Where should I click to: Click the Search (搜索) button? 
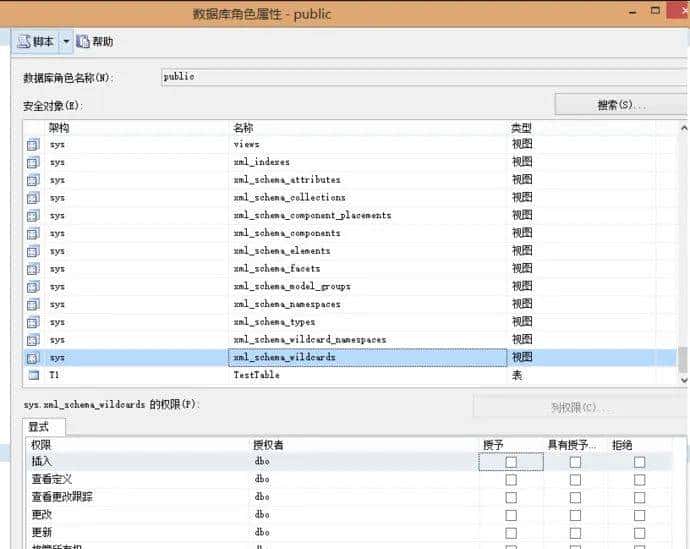[621, 105]
